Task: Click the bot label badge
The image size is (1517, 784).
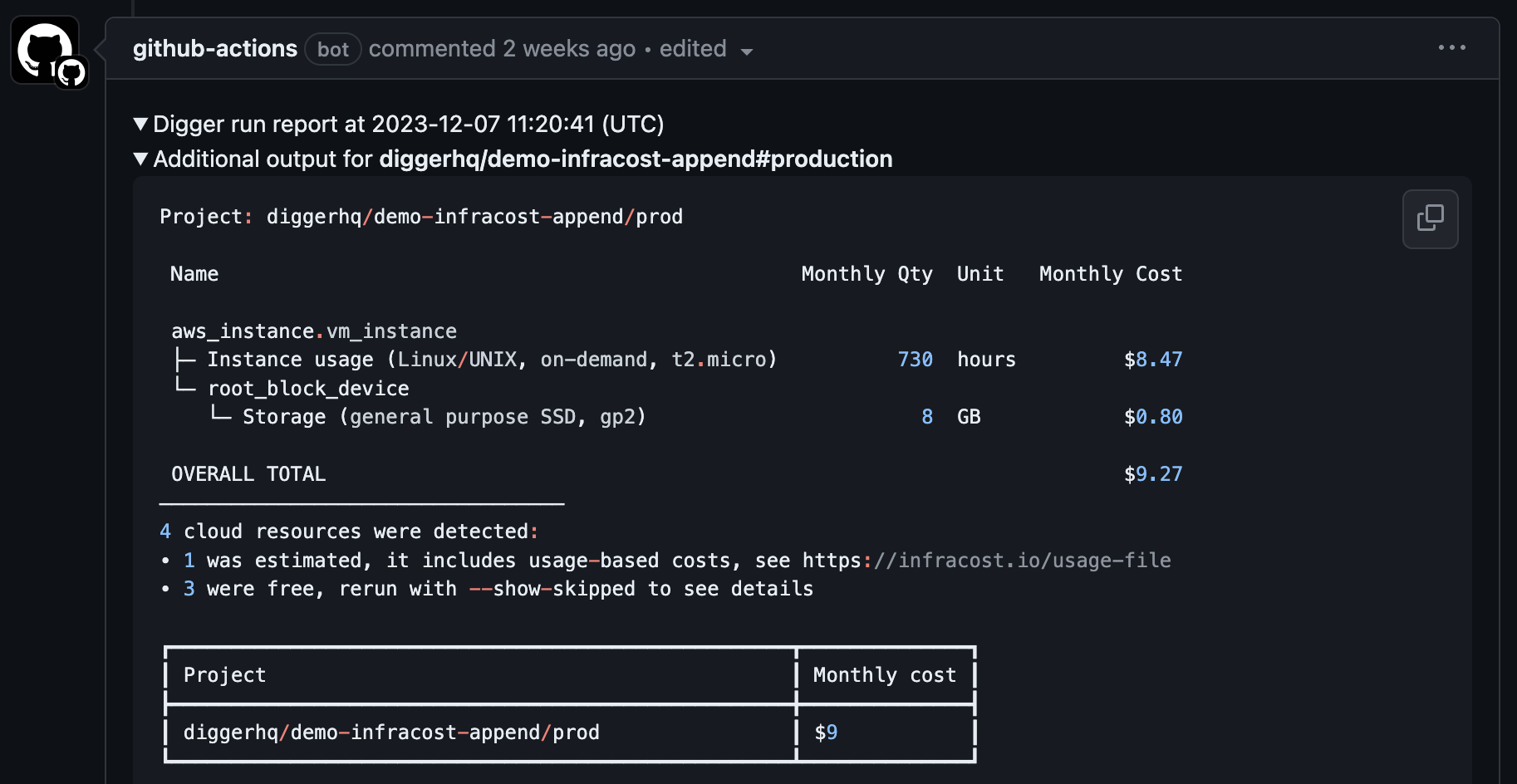Action: click(x=332, y=50)
